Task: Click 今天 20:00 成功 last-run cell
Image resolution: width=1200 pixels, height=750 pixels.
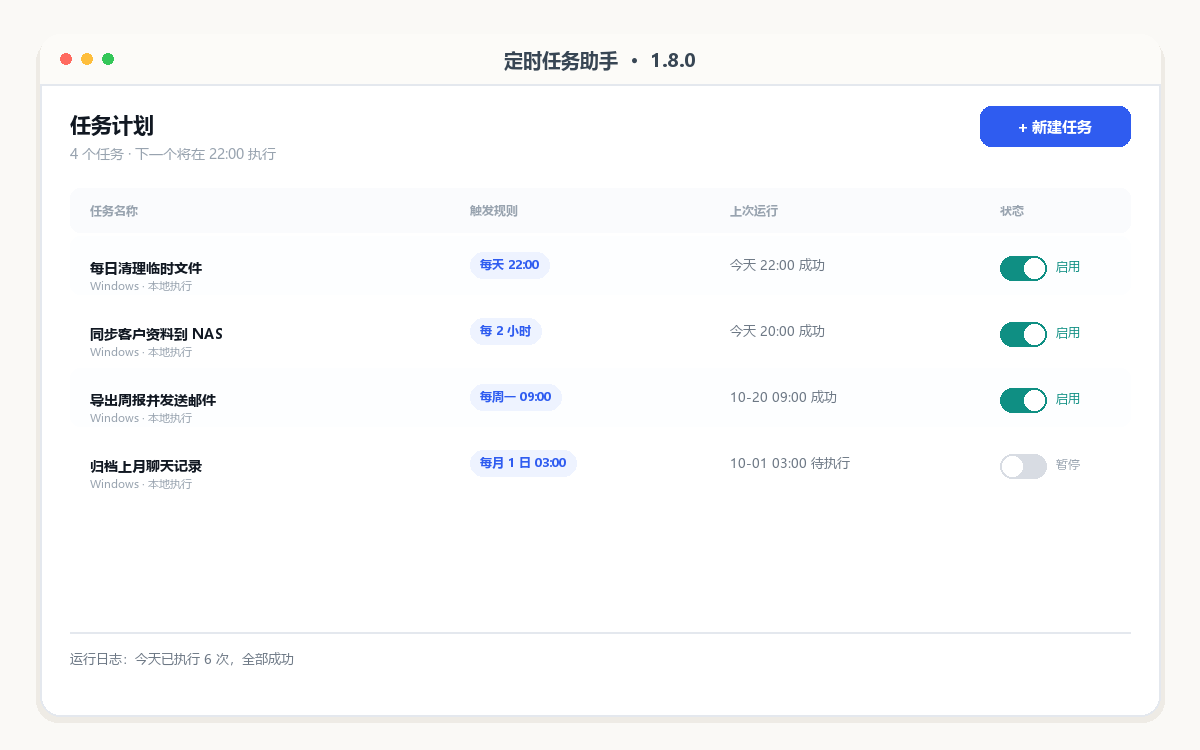Action: coord(777,331)
